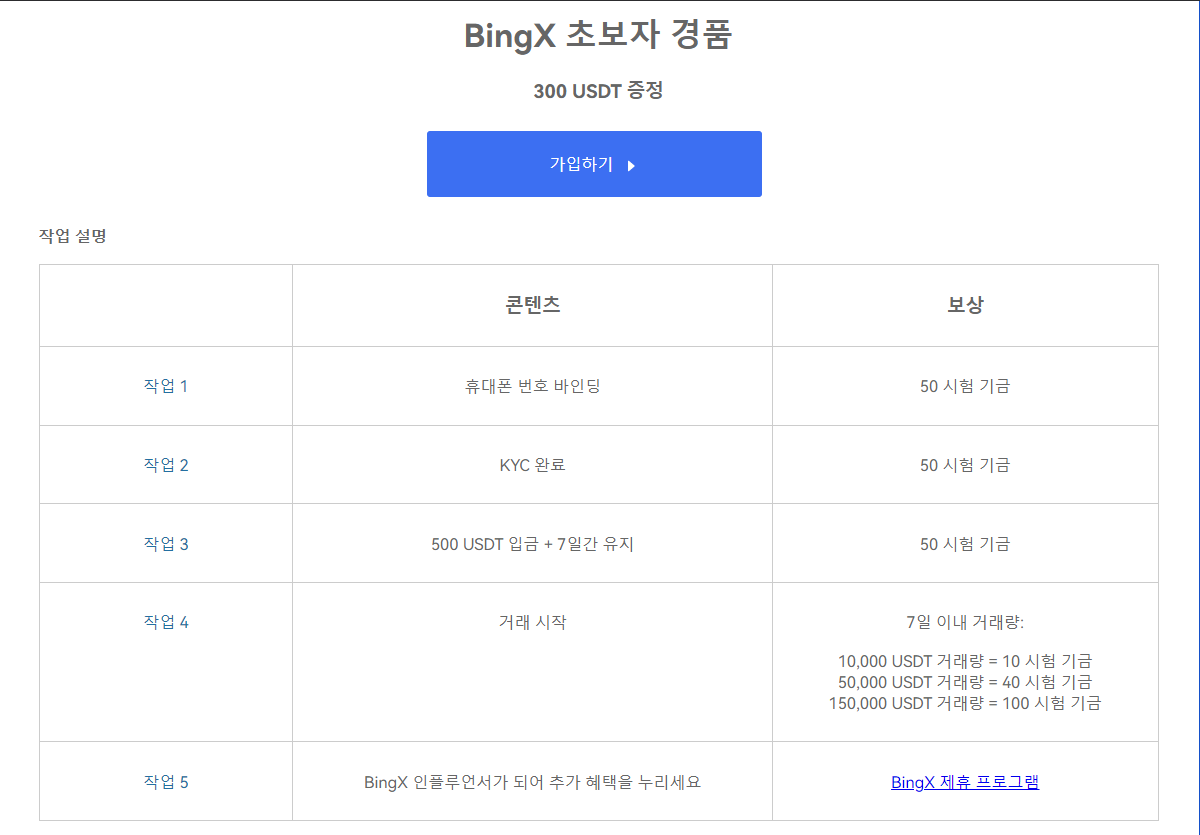This screenshot has height=835, width=1200.
Task: Click the 콘텐츠 column header
Action: coord(532,305)
